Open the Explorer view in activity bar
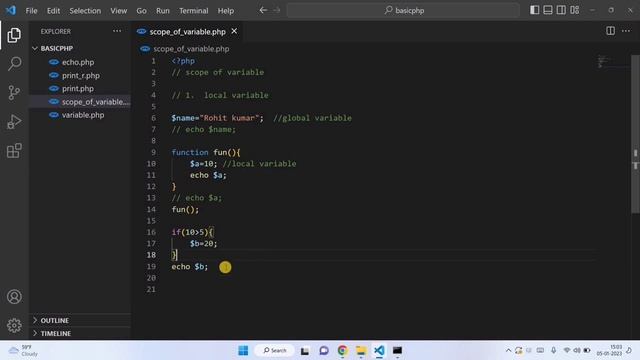The width and height of the screenshot is (640, 360). (x=14, y=35)
